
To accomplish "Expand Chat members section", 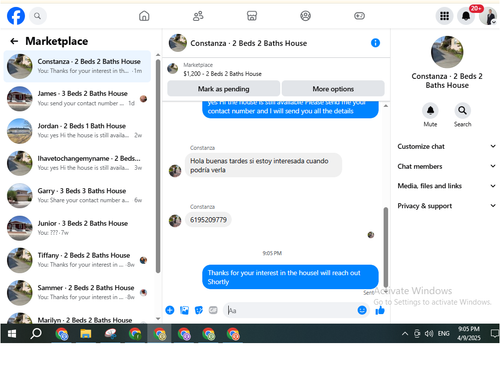I will (446, 166).
